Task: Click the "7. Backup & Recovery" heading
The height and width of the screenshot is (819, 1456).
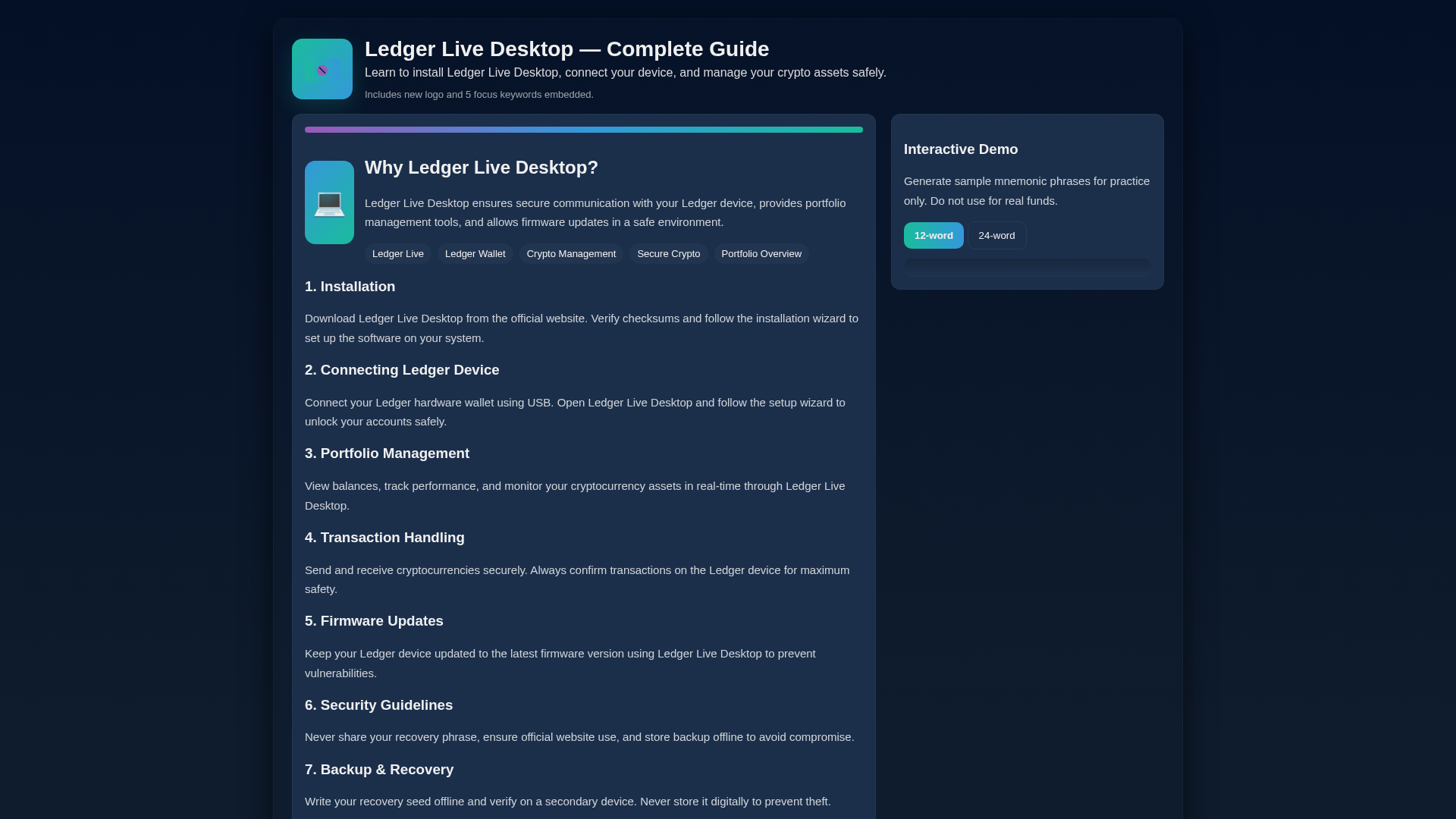Action: pyautogui.click(x=379, y=770)
